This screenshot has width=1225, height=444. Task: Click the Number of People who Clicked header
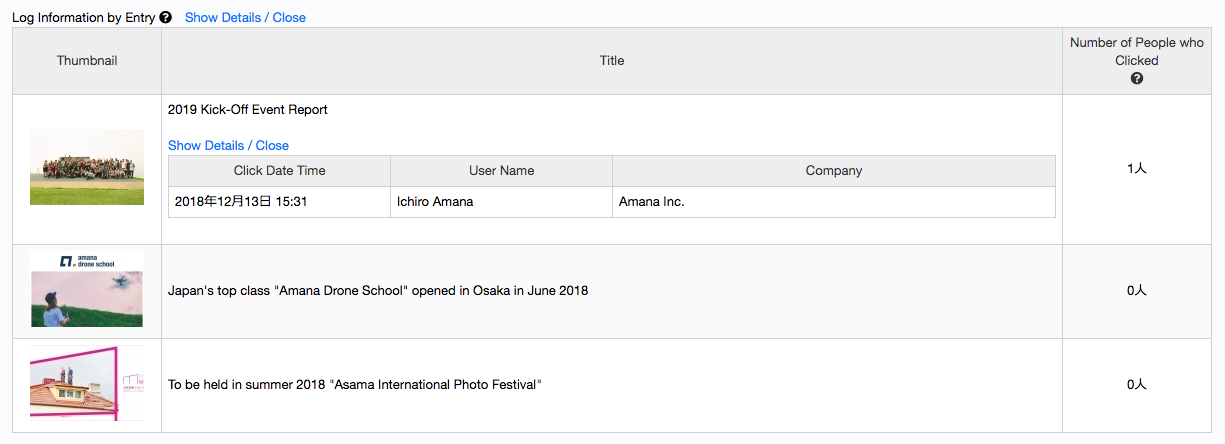[x=1137, y=52]
